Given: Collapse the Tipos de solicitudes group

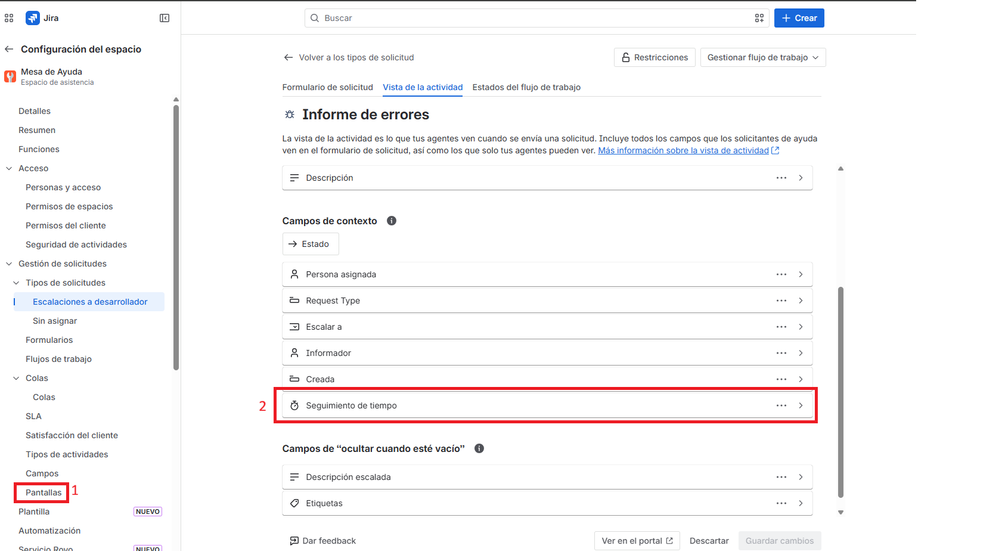Looking at the screenshot, I should click(x=16, y=283).
